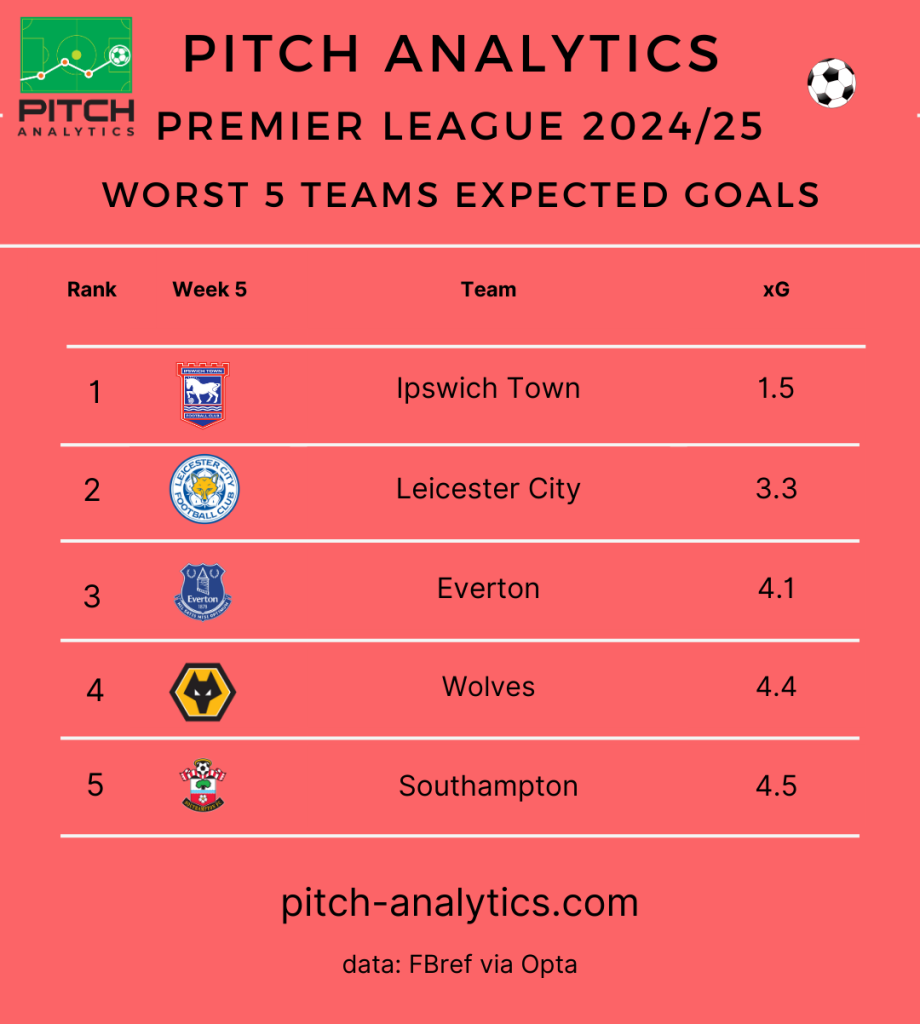Click the Premier League 2024/25 heading
The height and width of the screenshot is (1024, 920).
[460, 125]
